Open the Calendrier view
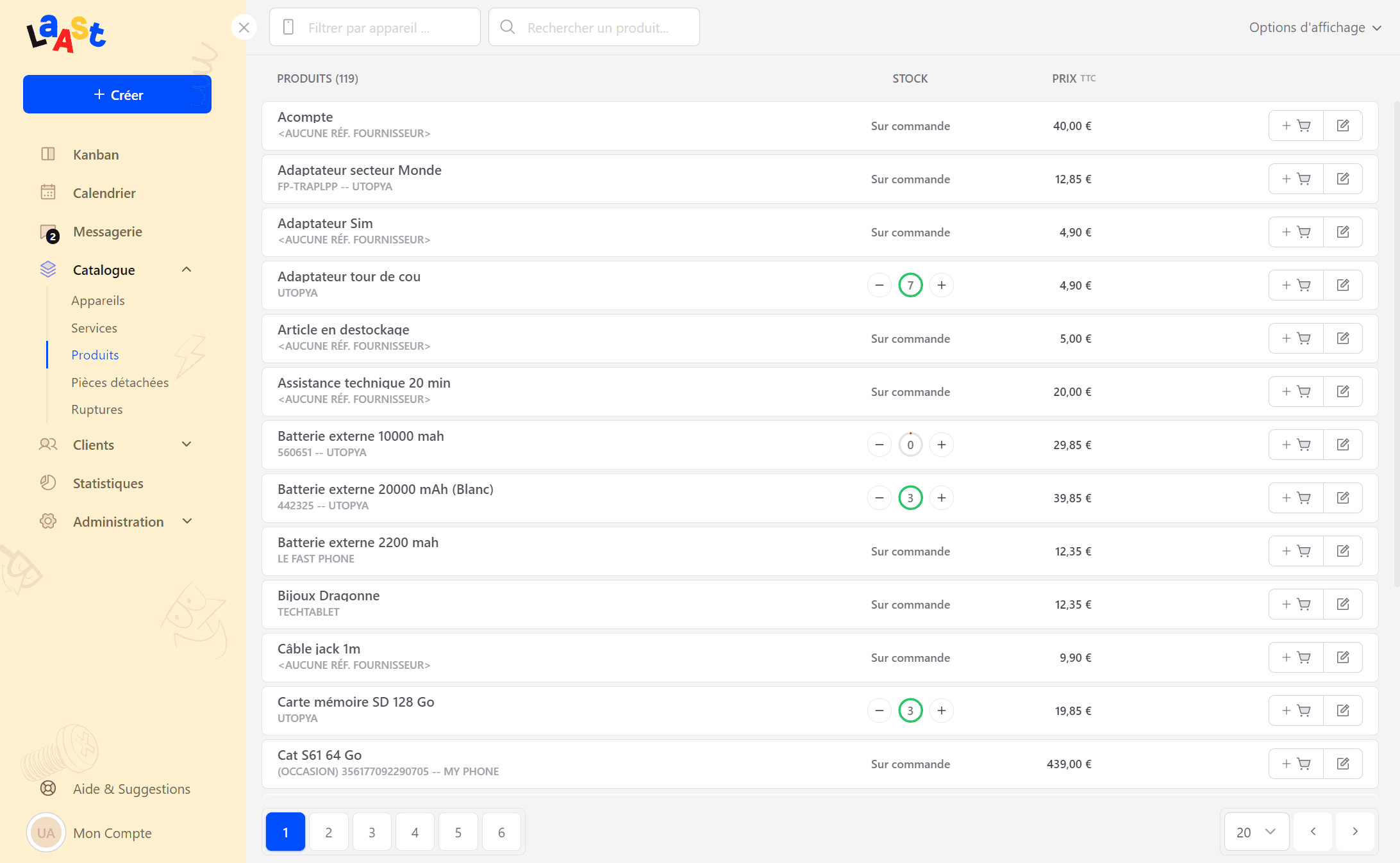Viewport: 1400px width, 863px height. point(104,193)
